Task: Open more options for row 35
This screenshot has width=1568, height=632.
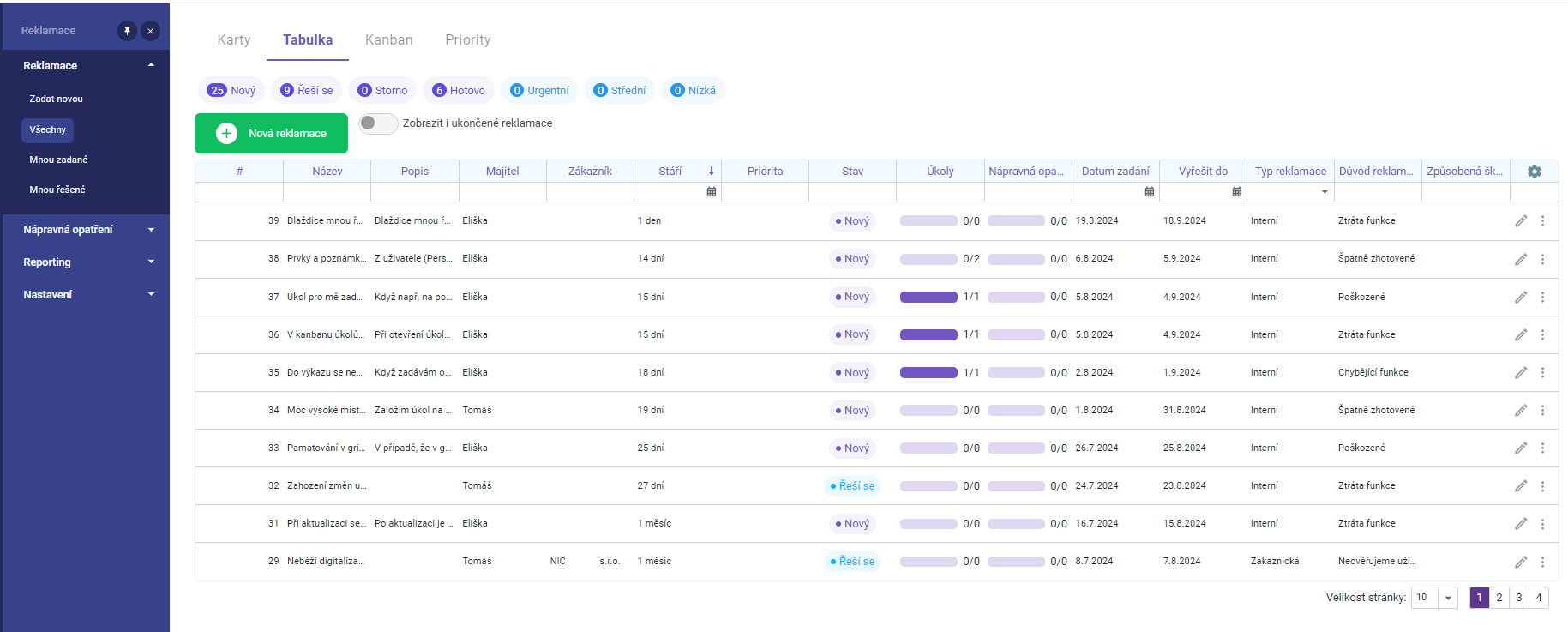Action: pyautogui.click(x=1542, y=372)
